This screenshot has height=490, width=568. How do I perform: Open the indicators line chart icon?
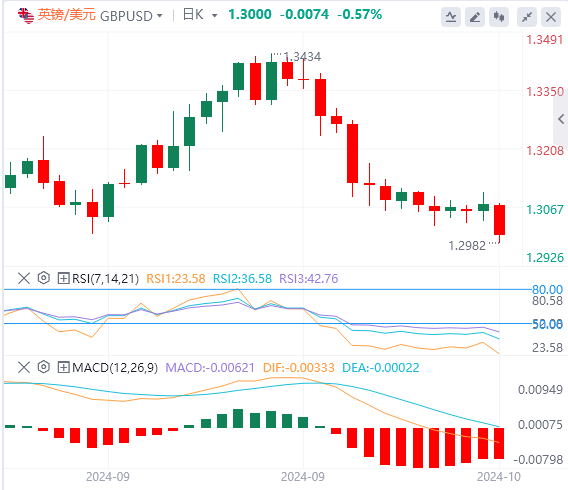[451, 17]
